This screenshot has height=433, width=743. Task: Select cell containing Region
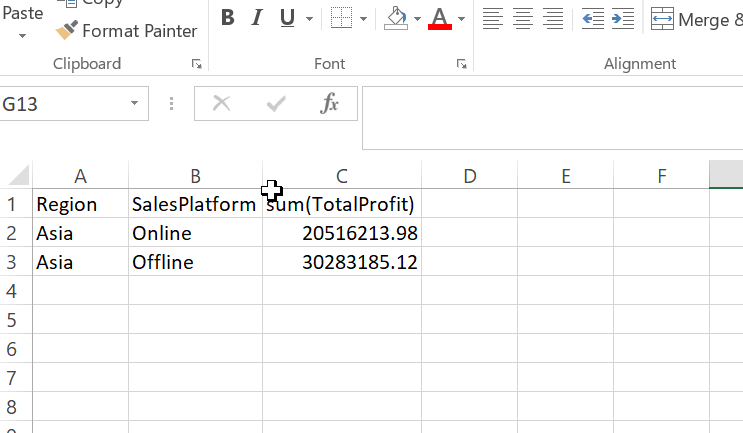click(81, 204)
